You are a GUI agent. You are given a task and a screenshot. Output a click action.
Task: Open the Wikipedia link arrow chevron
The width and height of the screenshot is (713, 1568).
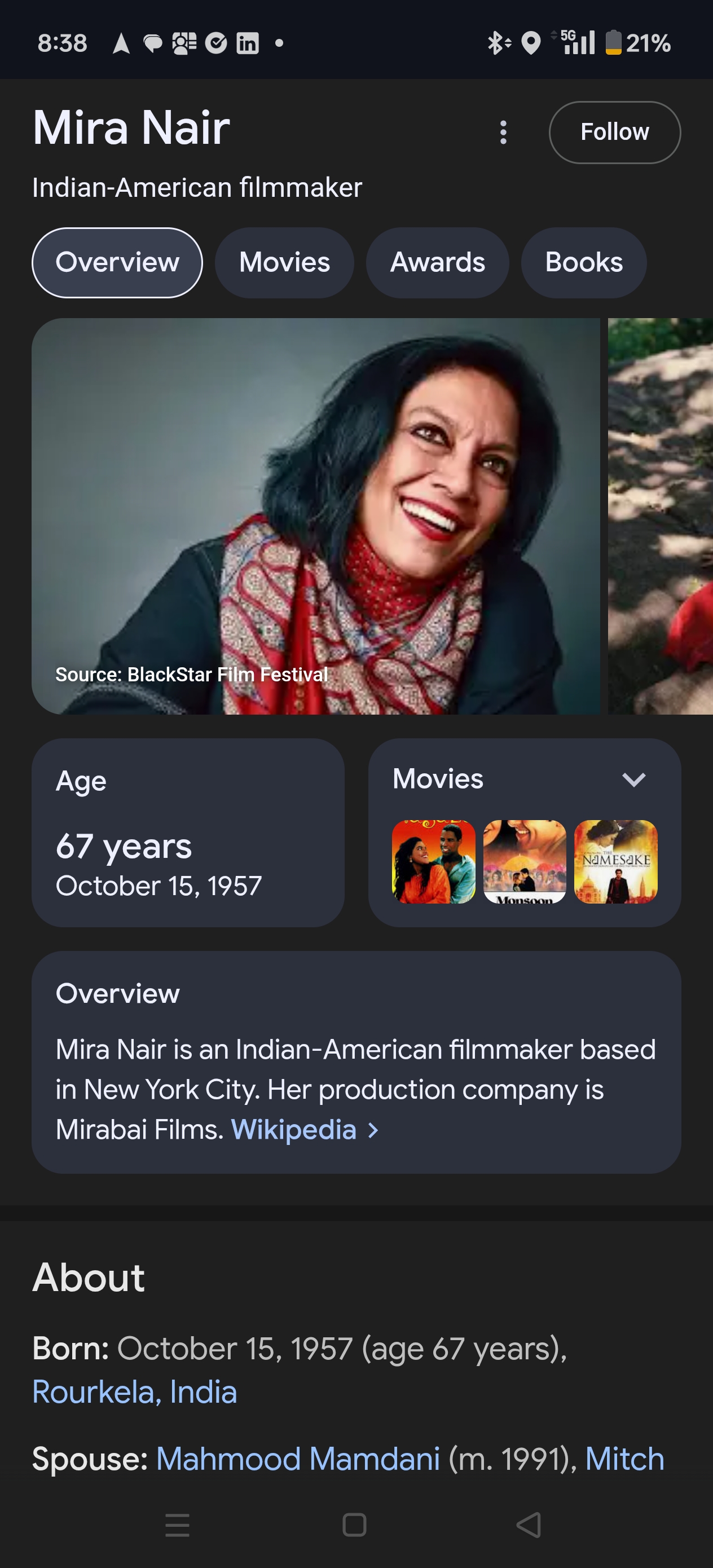click(373, 1130)
